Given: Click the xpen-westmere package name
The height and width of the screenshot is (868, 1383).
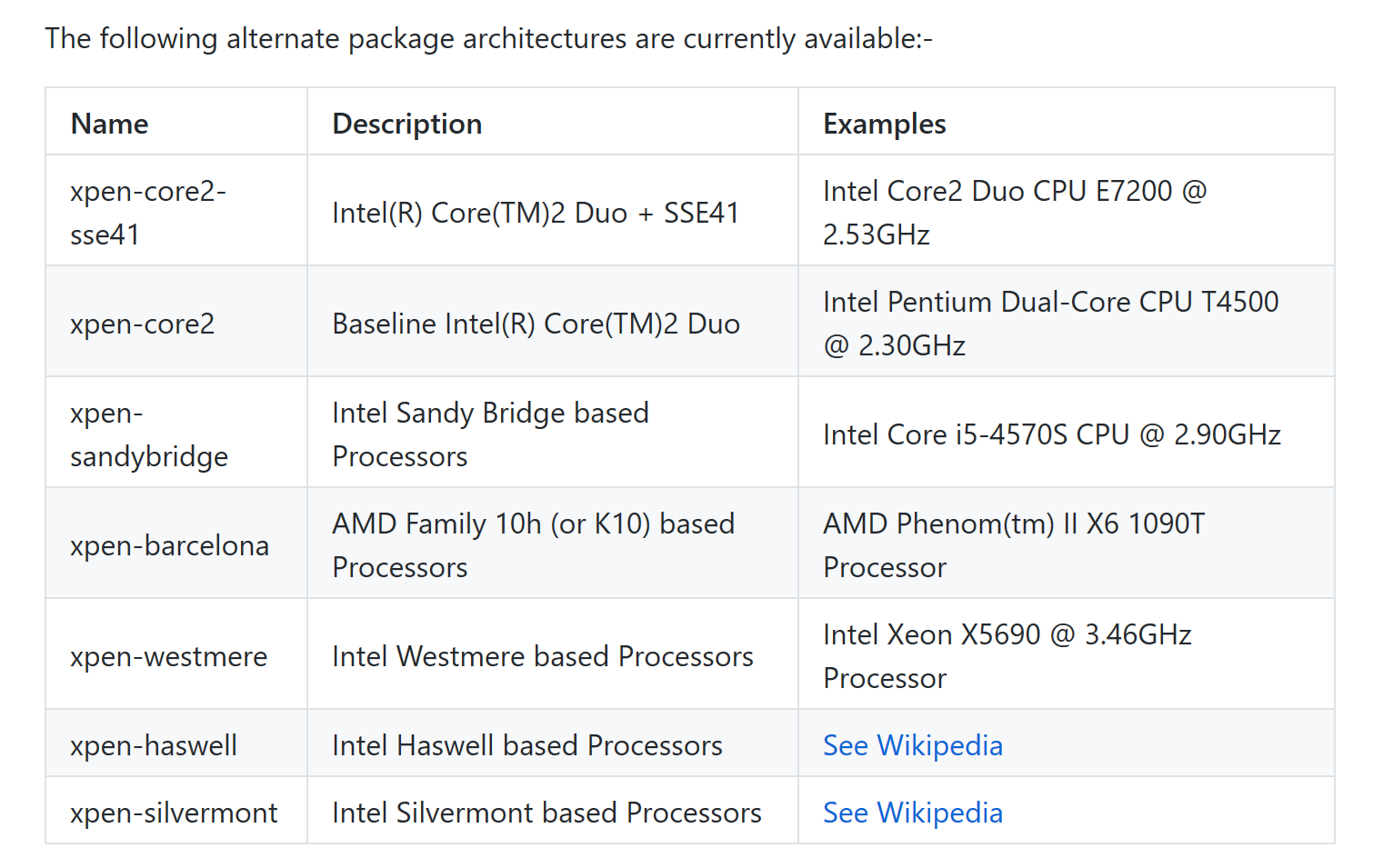Looking at the screenshot, I should (x=168, y=656).
